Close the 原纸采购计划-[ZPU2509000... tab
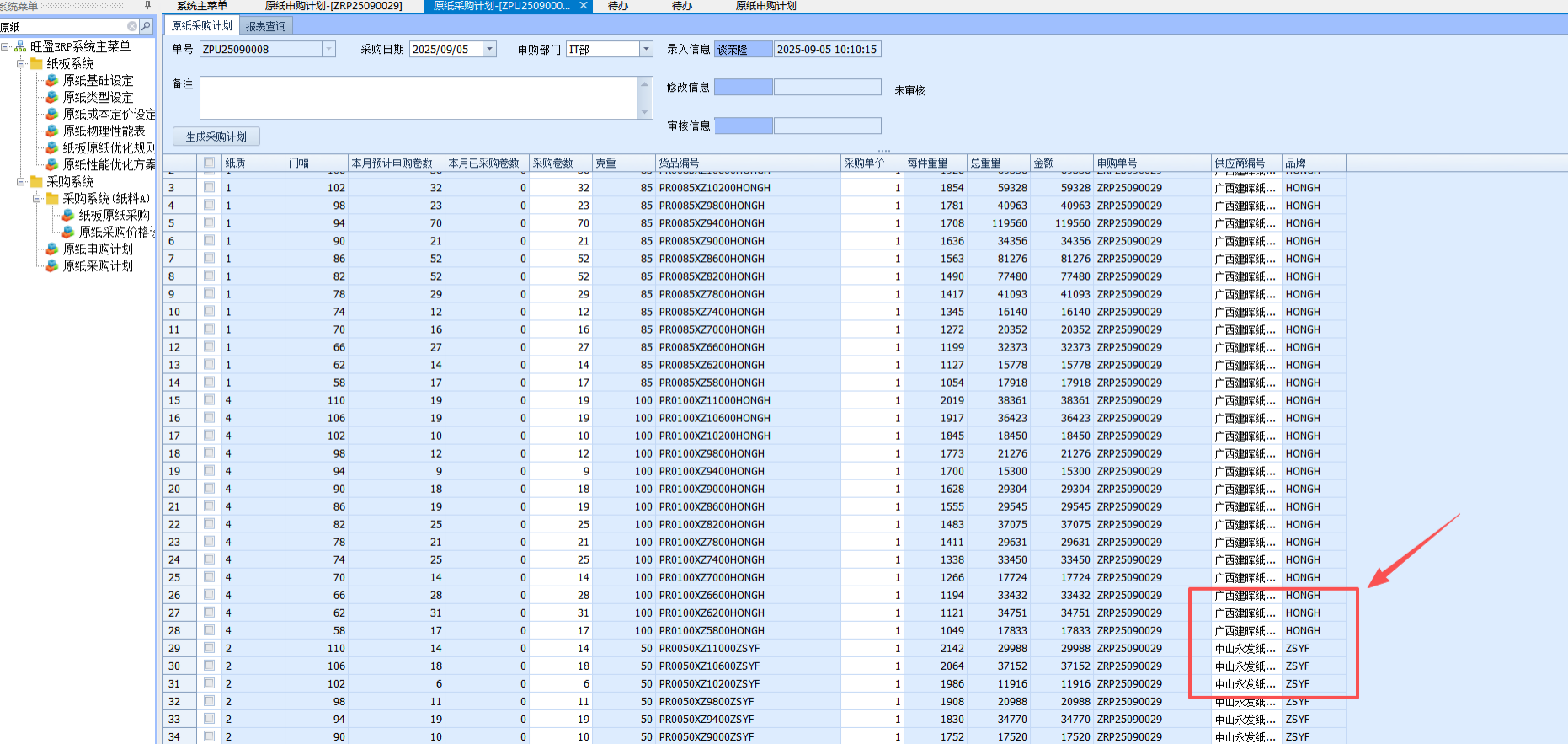 (584, 6)
